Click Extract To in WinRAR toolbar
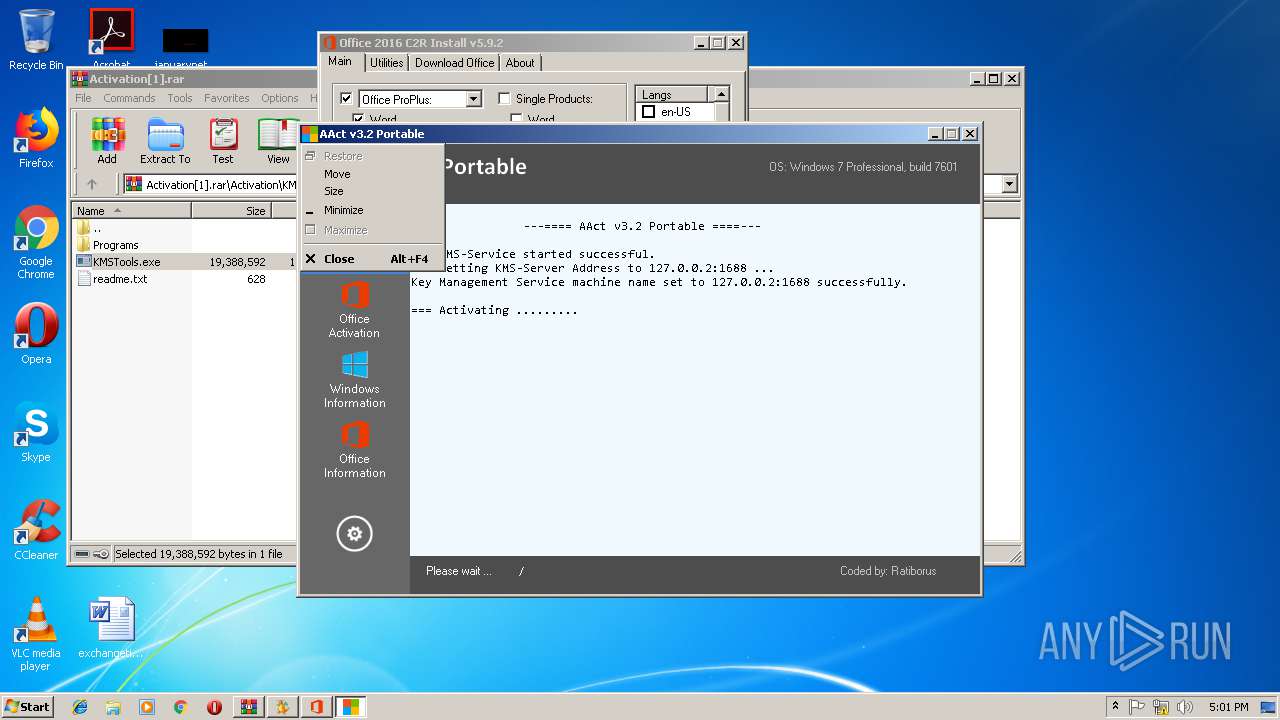Image resolution: width=1280 pixels, height=720 pixels. tap(165, 141)
